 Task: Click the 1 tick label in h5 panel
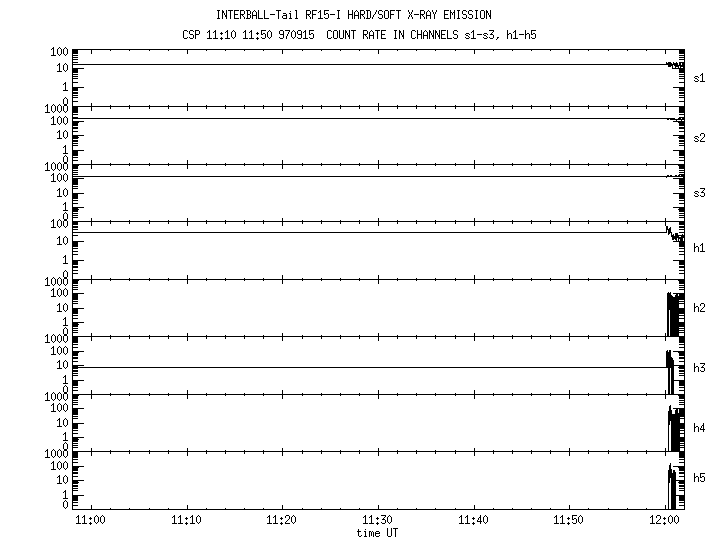click(65, 494)
